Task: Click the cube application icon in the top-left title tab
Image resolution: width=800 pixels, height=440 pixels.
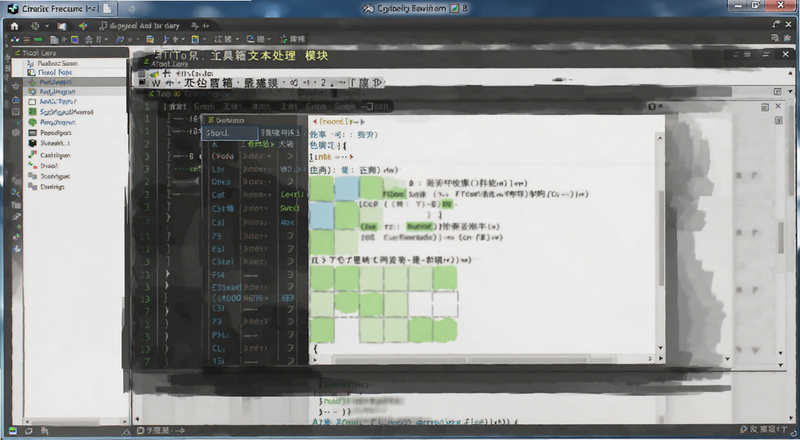Action: (12, 9)
